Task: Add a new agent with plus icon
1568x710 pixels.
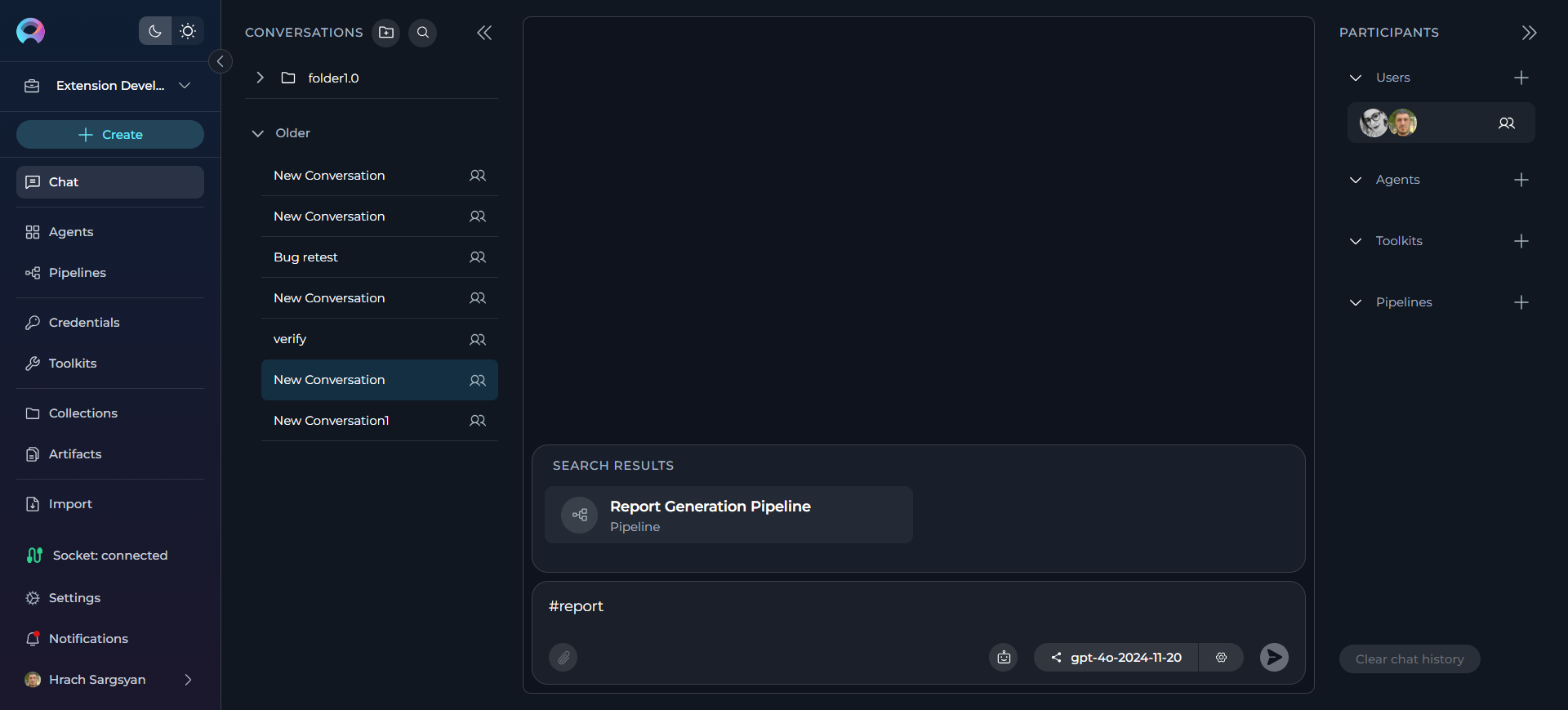Action: [x=1521, y=180]
